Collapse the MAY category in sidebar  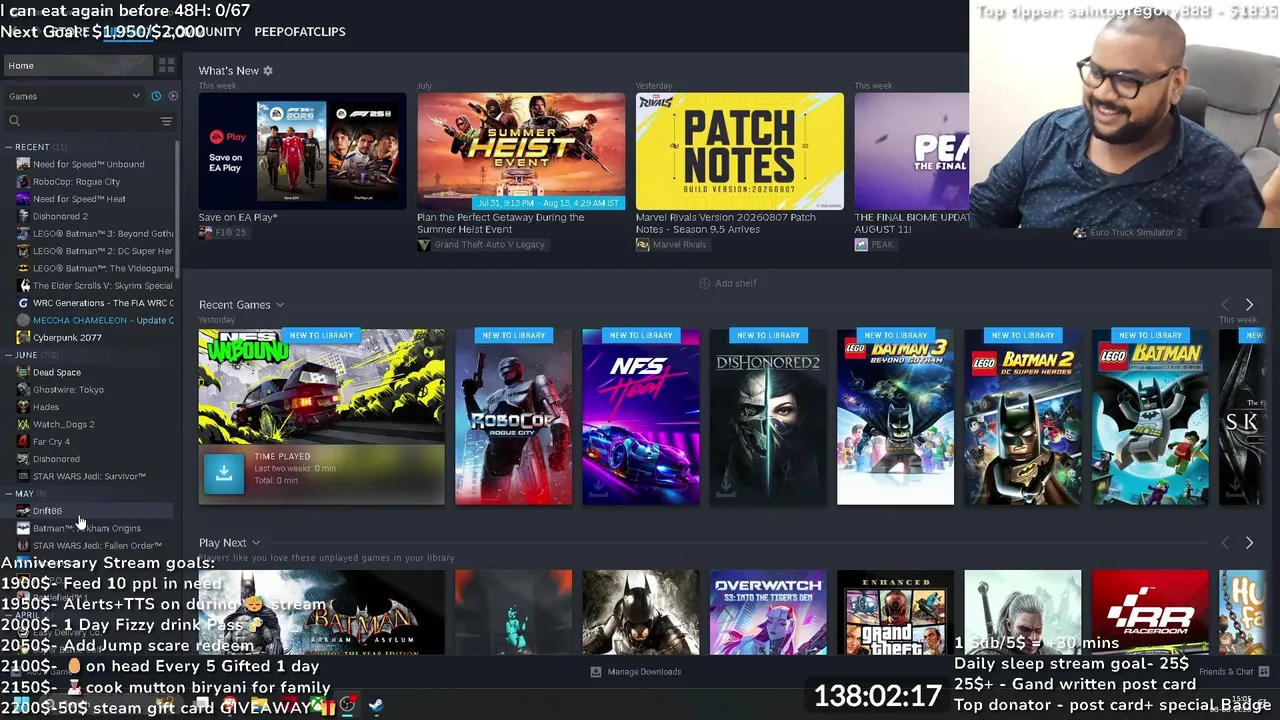pyautogui.click(x=8, y=494)
